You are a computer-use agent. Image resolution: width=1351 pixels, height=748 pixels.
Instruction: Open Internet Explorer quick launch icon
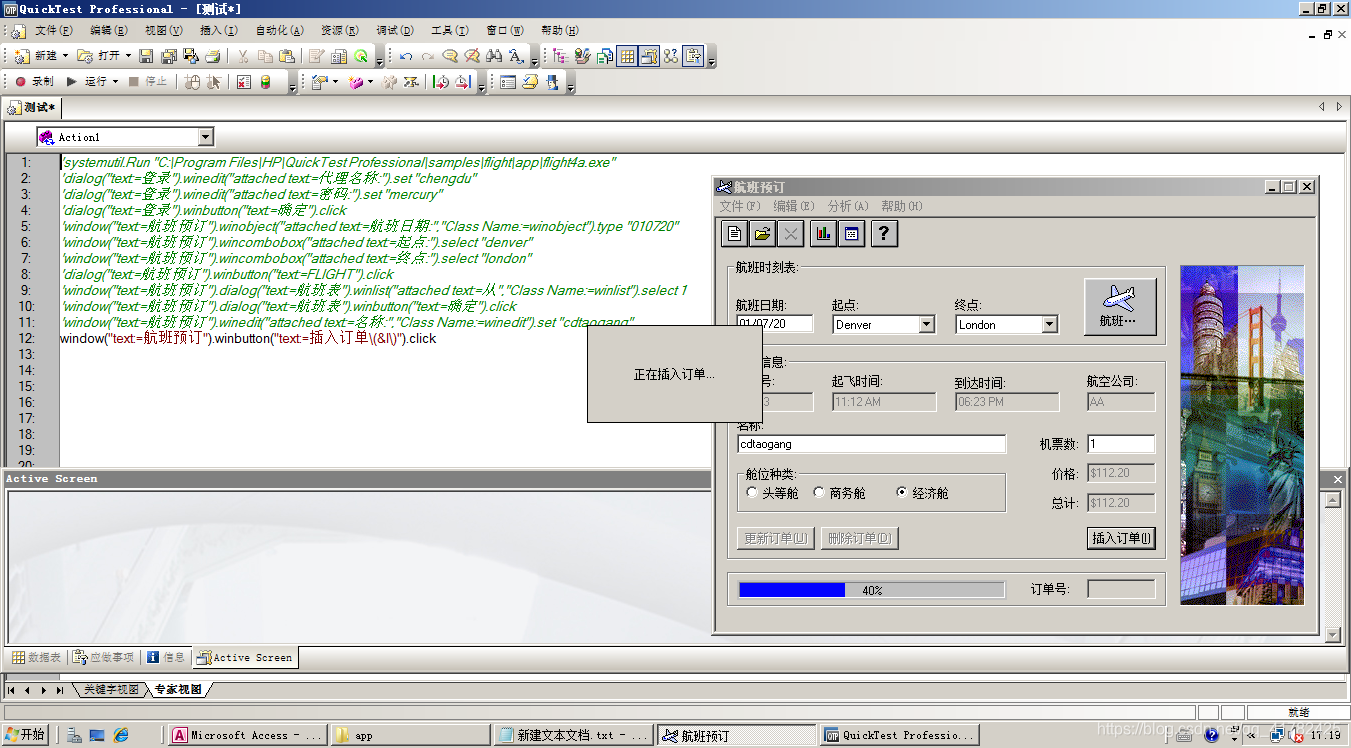[121, 735]
